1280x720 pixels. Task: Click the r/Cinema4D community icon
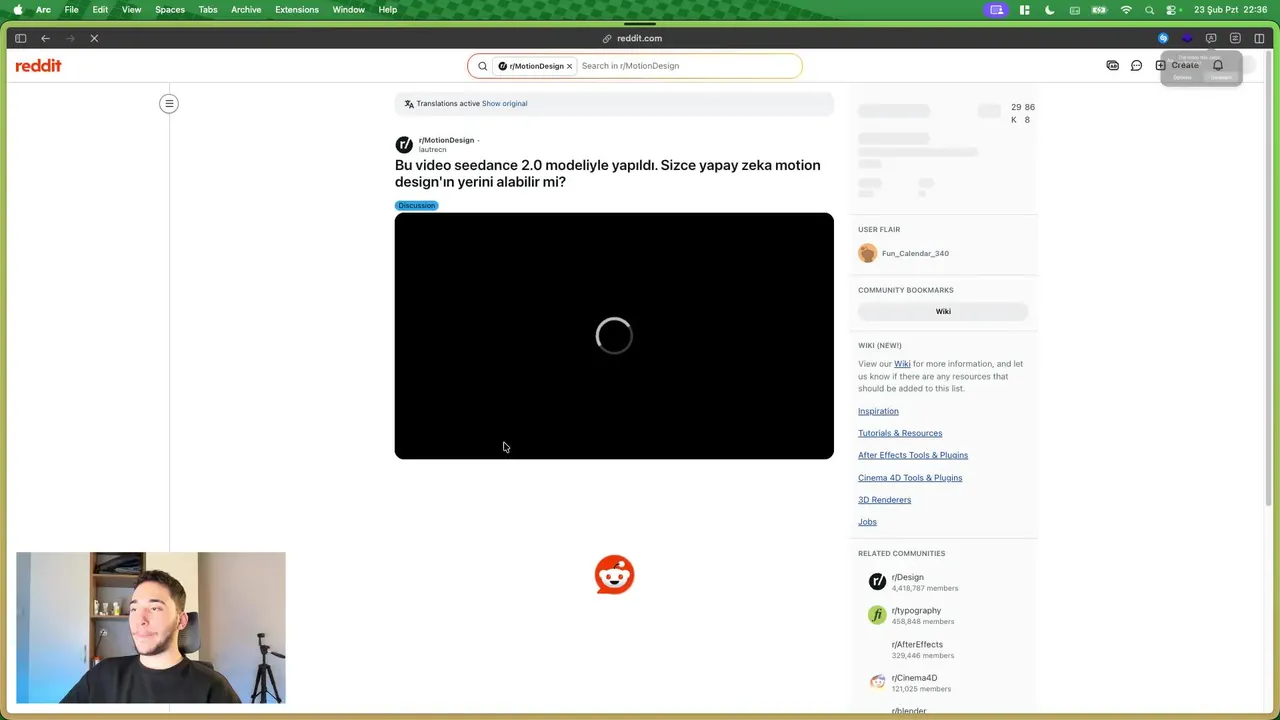tap(877, 682)
